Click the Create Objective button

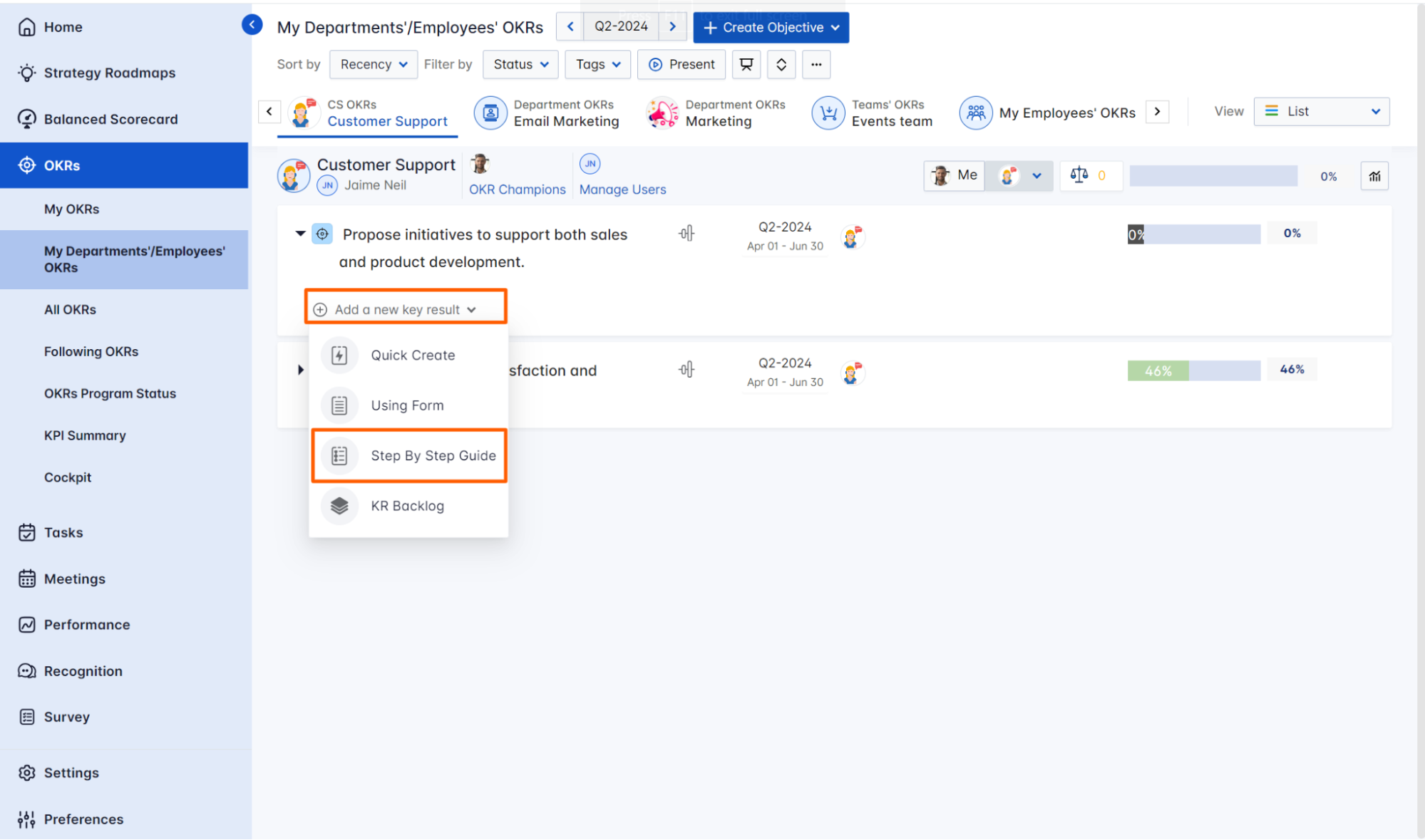(770, 27)
